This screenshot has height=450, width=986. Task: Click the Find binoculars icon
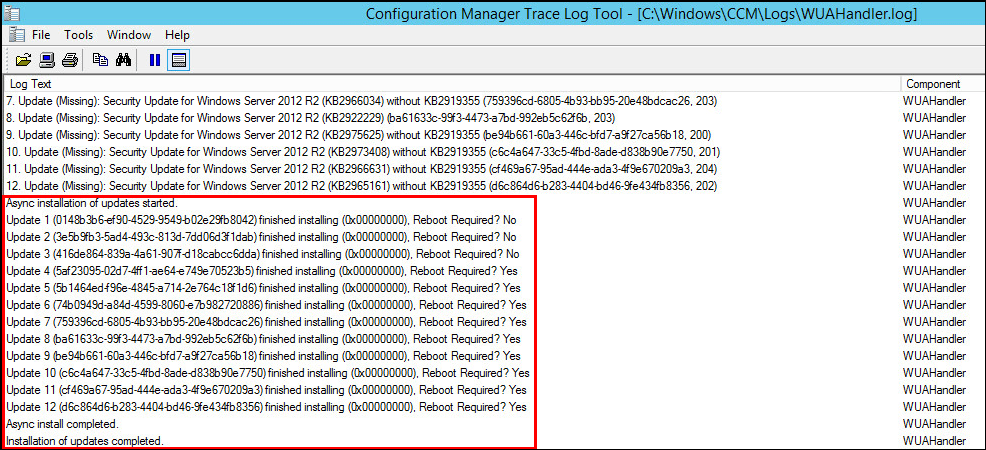click(x=124, y=59)
